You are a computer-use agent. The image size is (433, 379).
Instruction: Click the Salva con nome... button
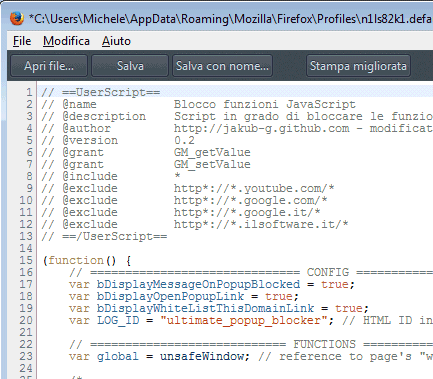[x=222, y=66]
